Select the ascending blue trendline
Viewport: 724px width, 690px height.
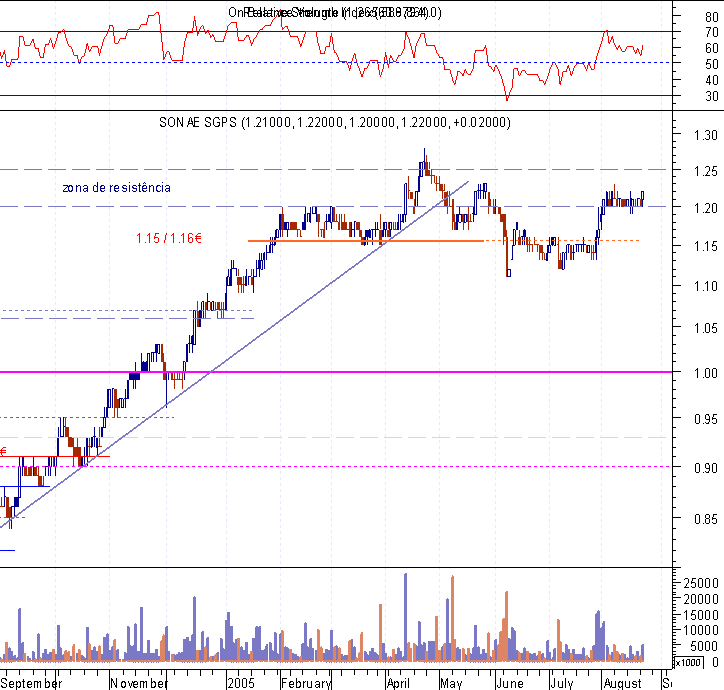(x=235, y=354)
